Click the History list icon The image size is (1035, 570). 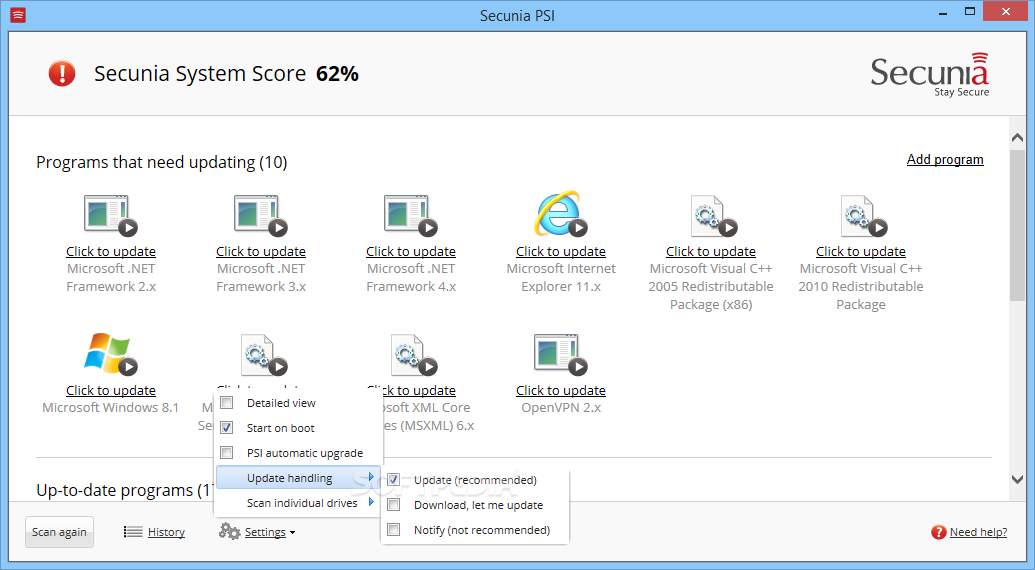coord(133,532)
